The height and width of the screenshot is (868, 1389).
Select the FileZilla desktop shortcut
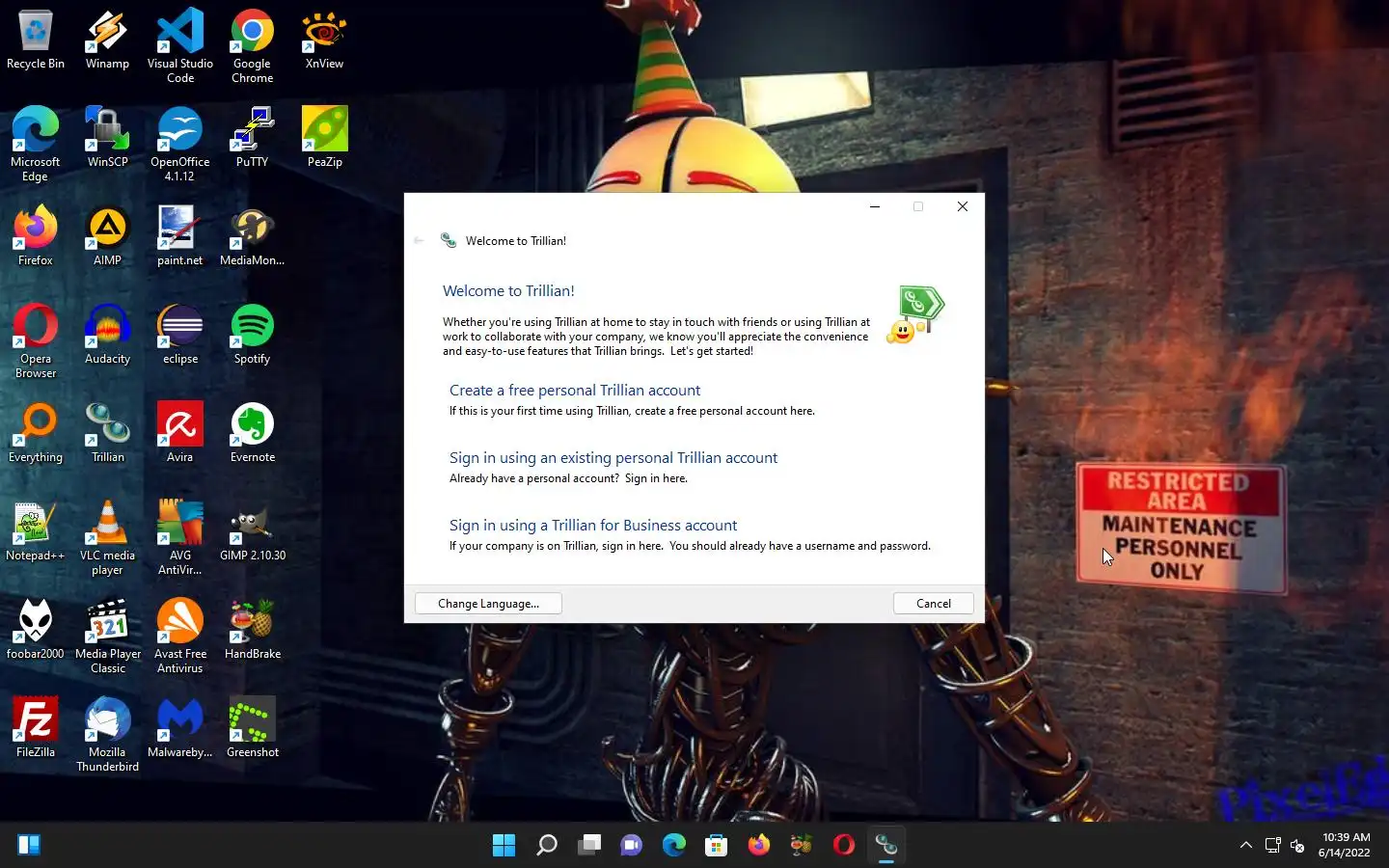[36, 728]
